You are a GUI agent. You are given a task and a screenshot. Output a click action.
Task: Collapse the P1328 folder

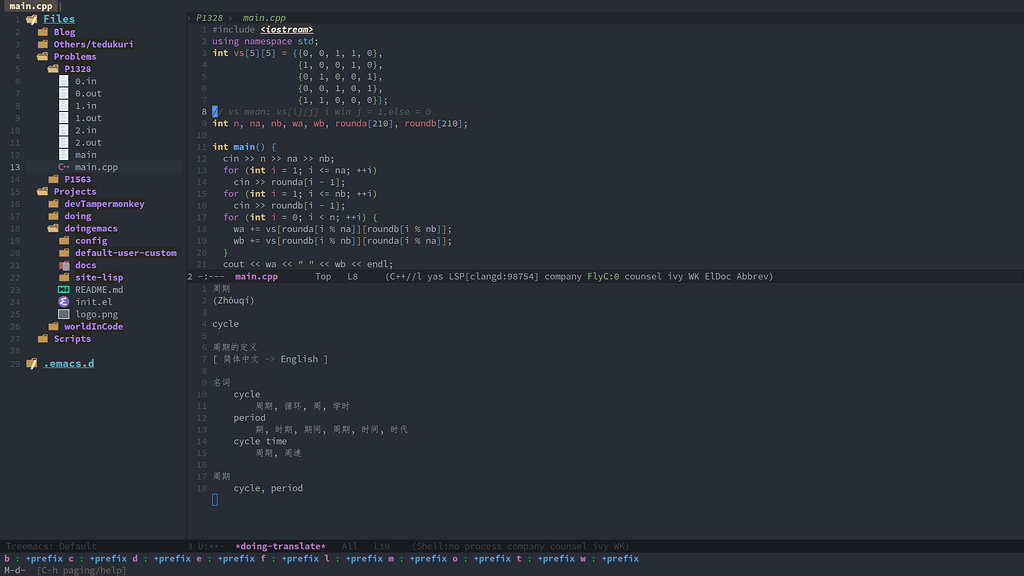[x=53, y=68]
